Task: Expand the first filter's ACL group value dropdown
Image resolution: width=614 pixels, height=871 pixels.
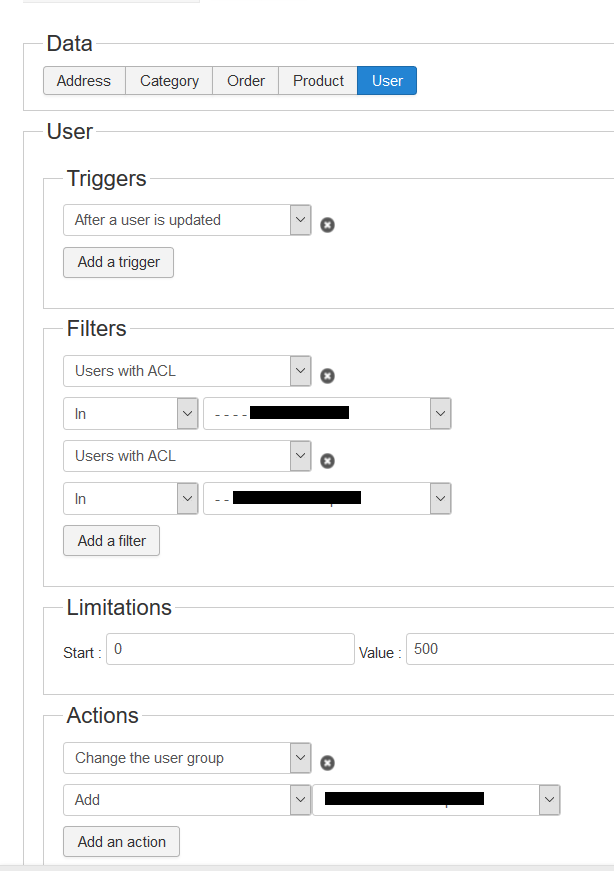Action: point(327,413)
